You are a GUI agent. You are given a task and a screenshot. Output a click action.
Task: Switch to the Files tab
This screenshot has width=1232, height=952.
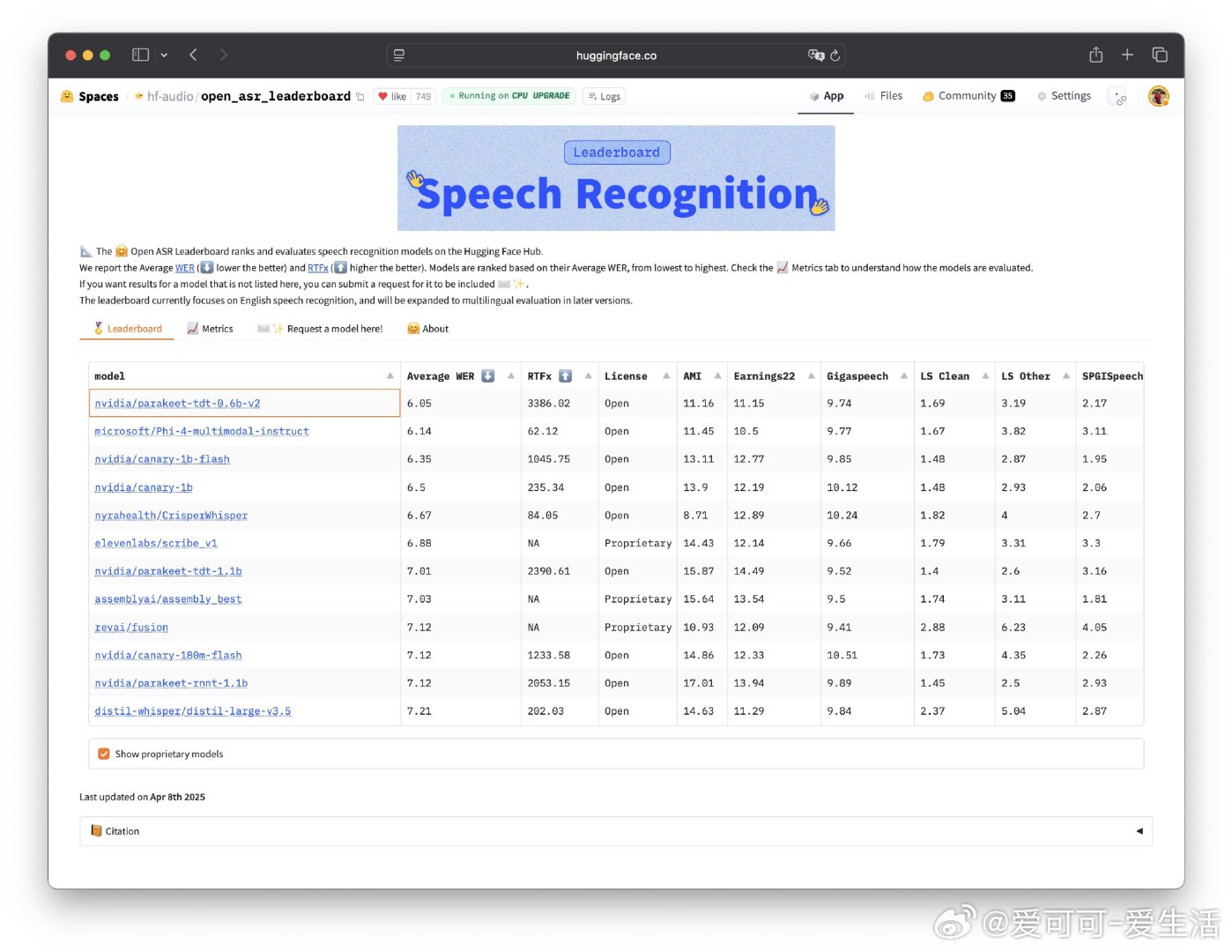[884, 96]
